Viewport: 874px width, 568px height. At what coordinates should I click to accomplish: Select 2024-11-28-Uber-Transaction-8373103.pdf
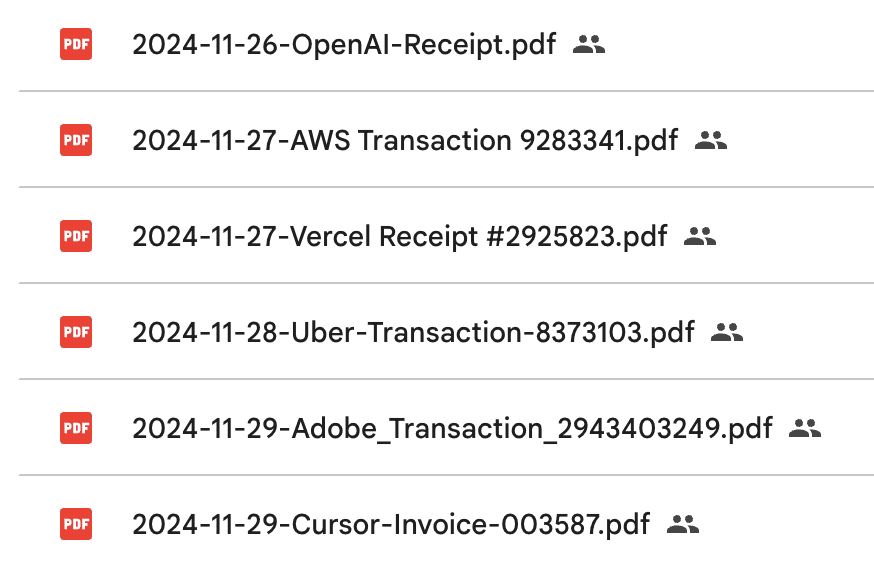(x=413, y=333)
